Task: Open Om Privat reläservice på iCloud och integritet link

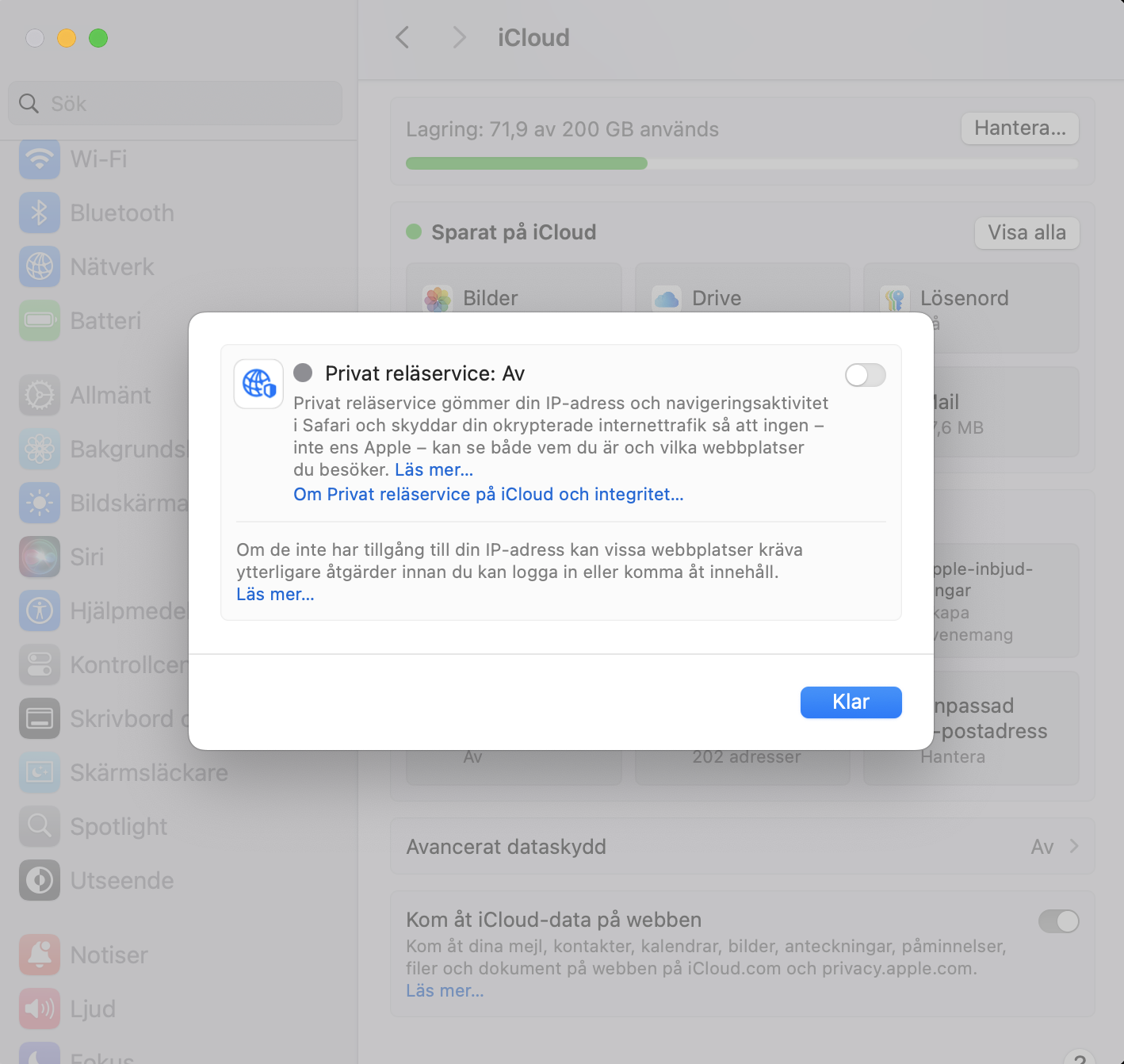Action: coord(488,494)
